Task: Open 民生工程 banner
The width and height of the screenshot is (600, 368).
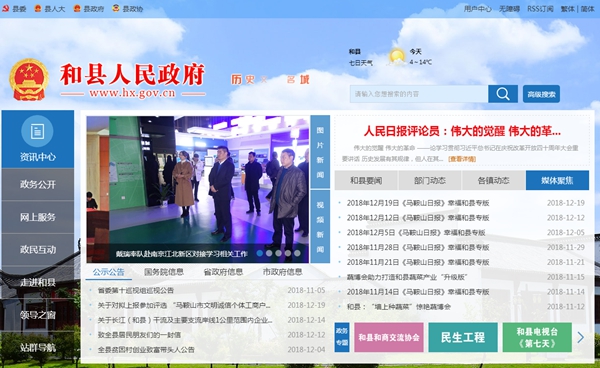Action: (x=463, y=337)
